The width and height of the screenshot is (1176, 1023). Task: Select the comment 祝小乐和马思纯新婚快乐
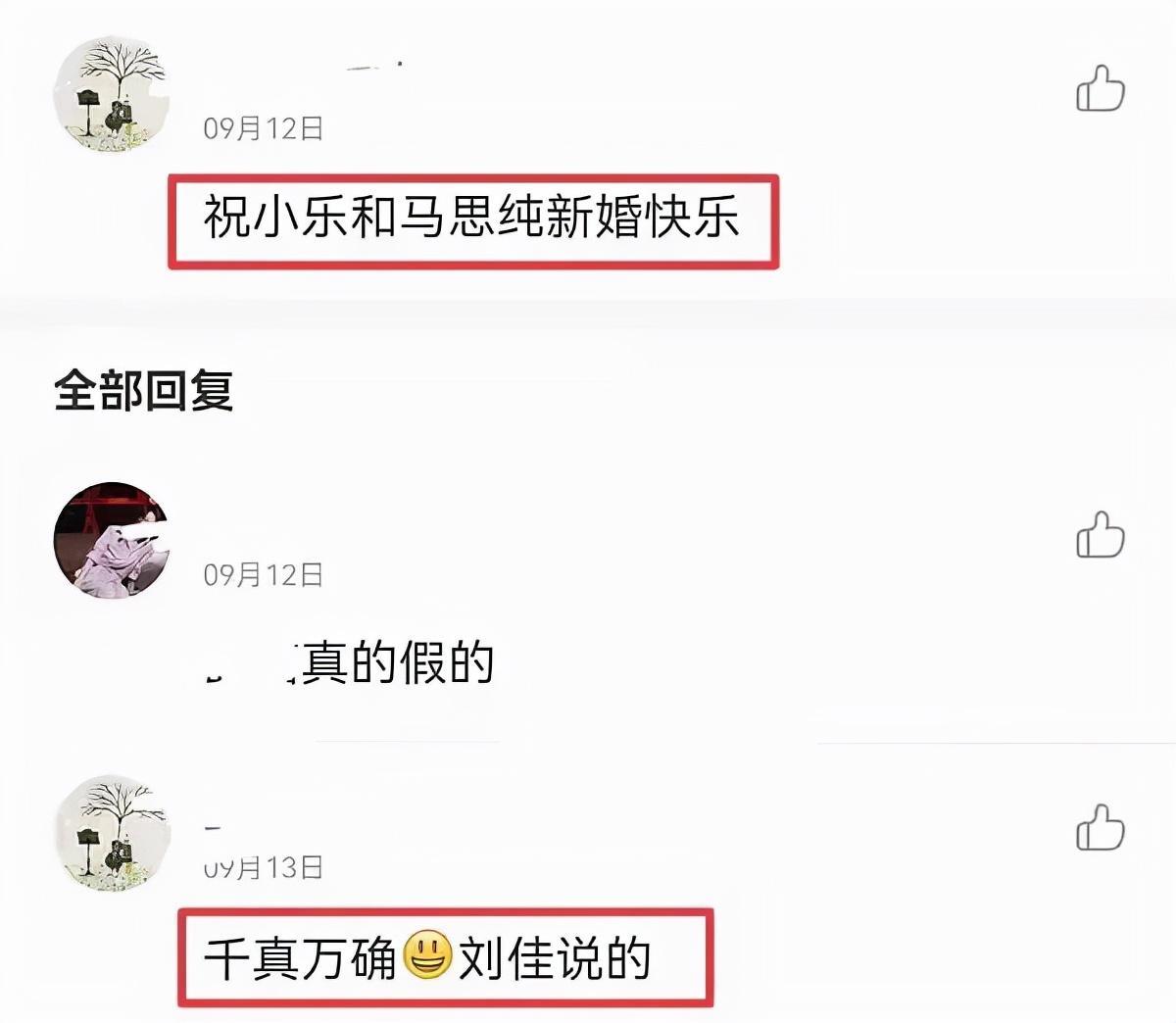471,219
